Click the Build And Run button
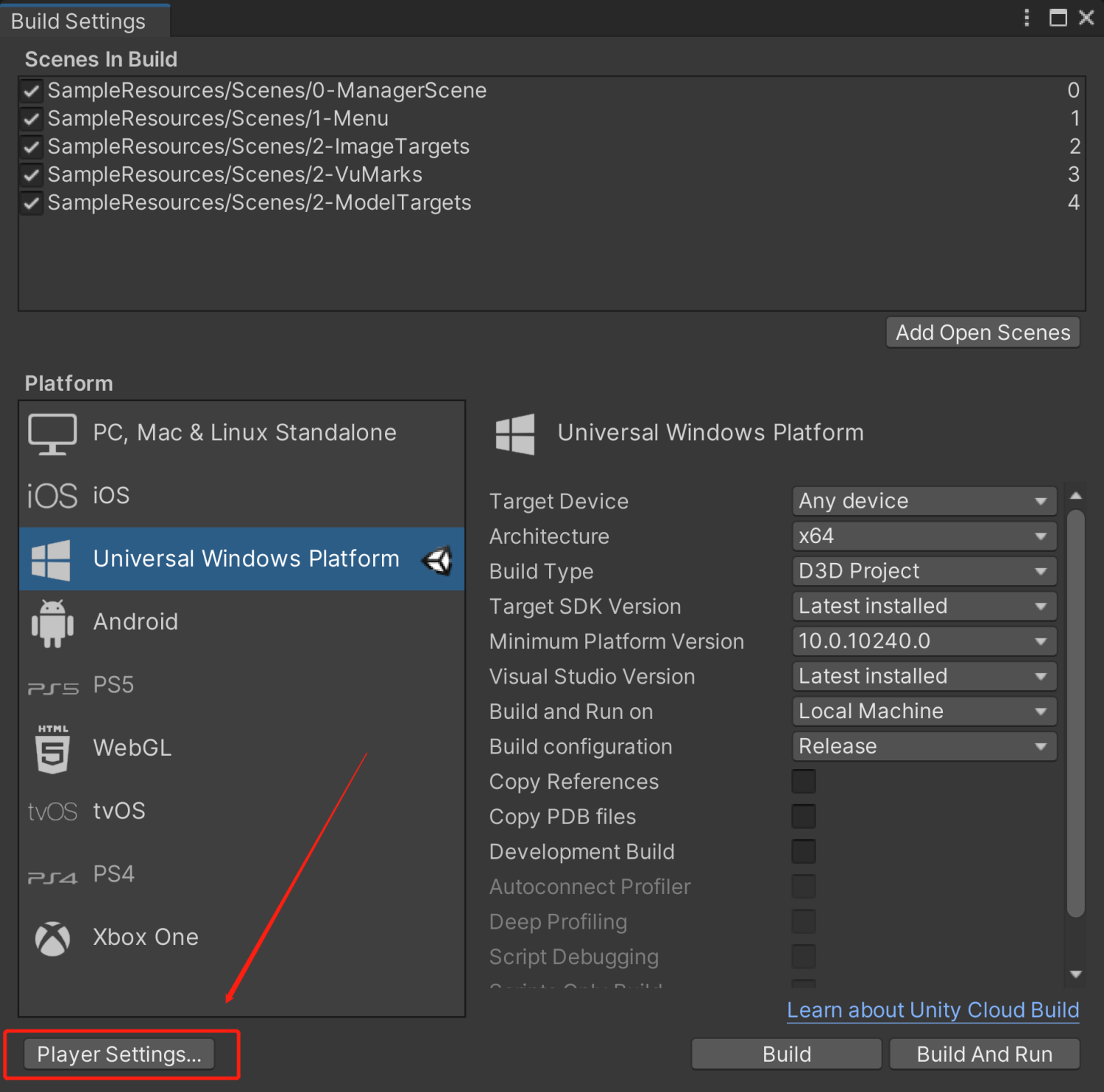This screenshot has width=1104, height=1092. coord(985,1054)
